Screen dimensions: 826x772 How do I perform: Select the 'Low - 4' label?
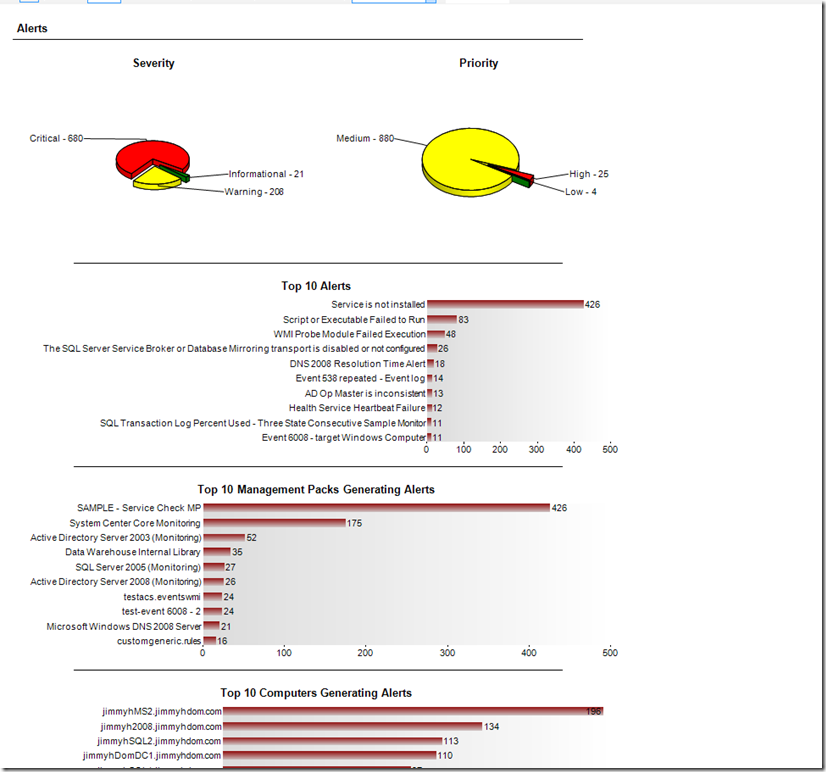tap(581, 192)
